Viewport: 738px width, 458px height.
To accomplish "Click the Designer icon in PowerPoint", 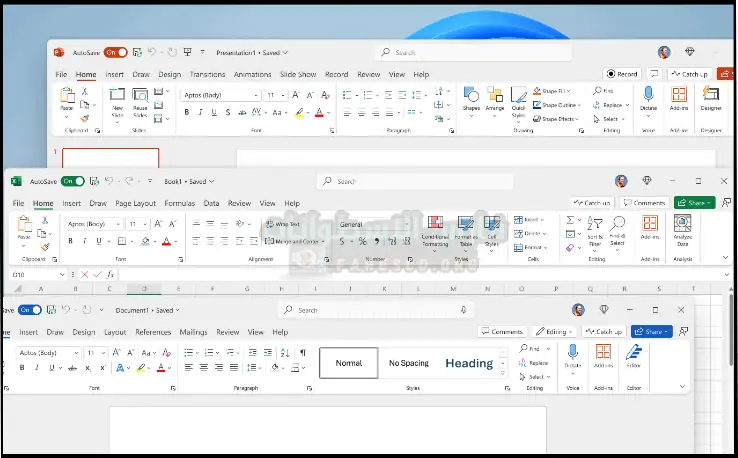I will click(711, 96).
